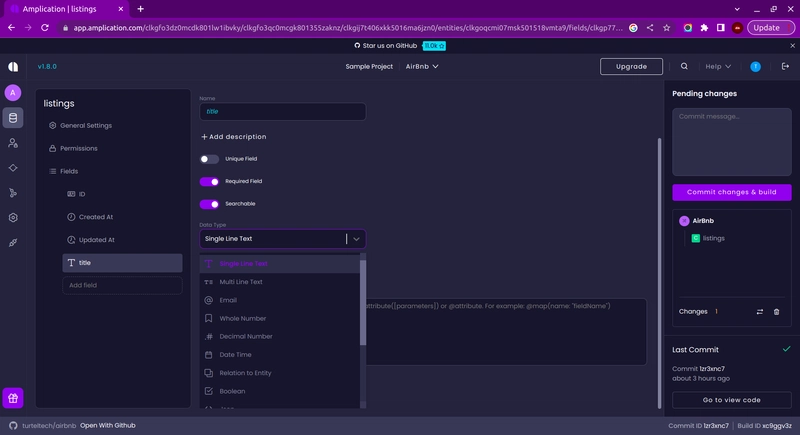Click the Commit message text area
The width and height of the screenshot is (800, 435).
click(732, 142)
